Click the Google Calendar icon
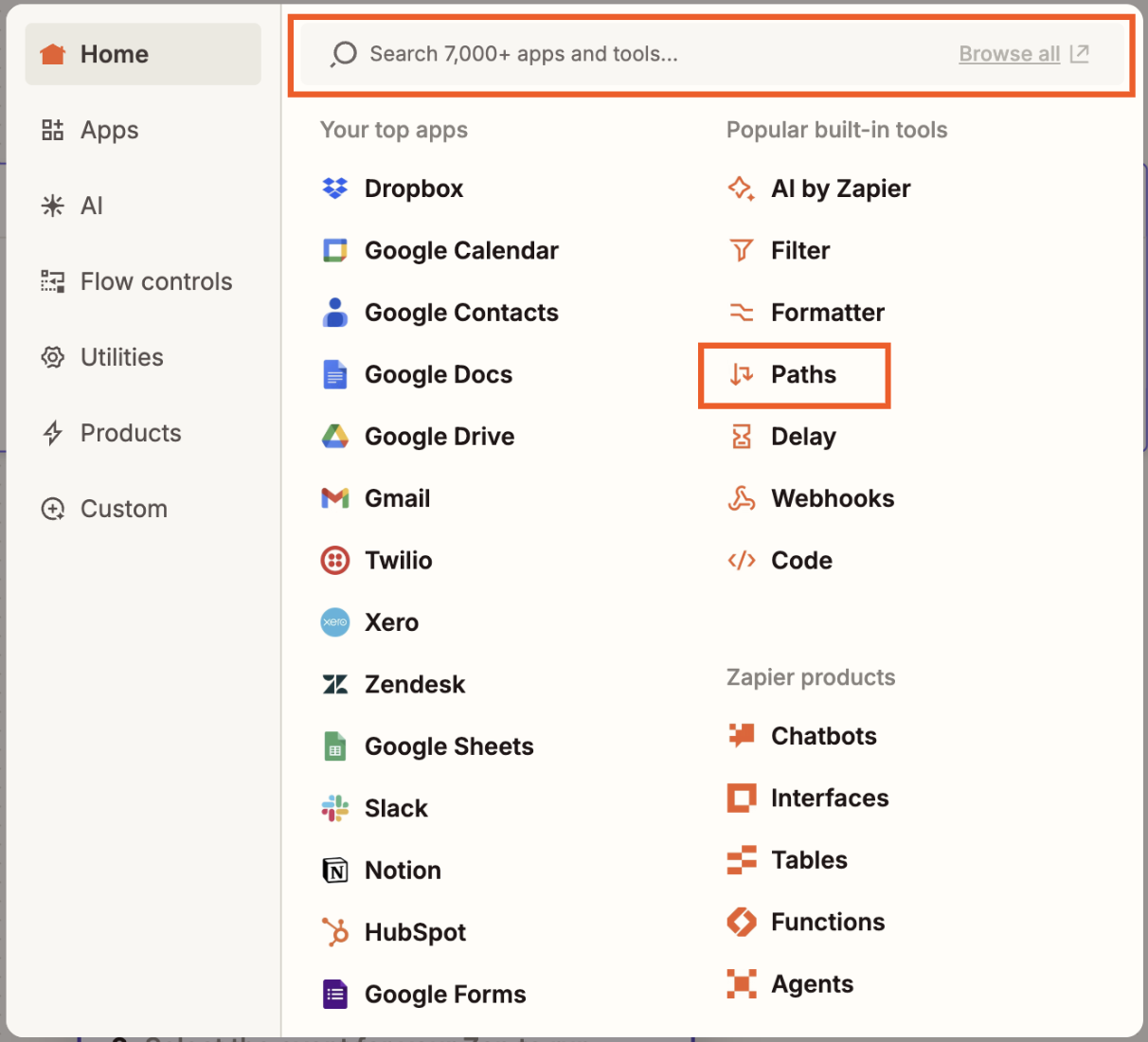1148x1042 pixels. [x=335, y=250]
